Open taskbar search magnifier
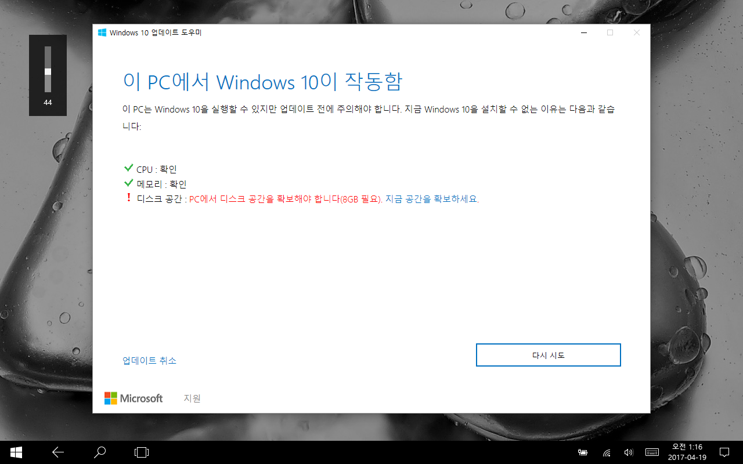The width and height of the screenshot is (743, 465). pos(100,453)
